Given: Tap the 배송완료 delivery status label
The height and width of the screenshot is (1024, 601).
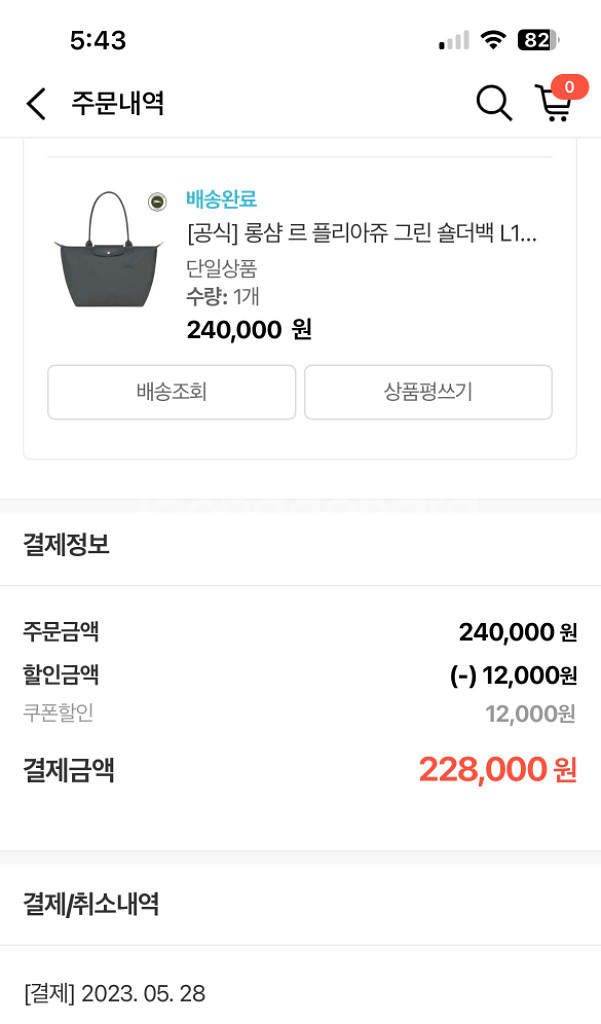Looking at the screenshot, I should coord(221,199).
